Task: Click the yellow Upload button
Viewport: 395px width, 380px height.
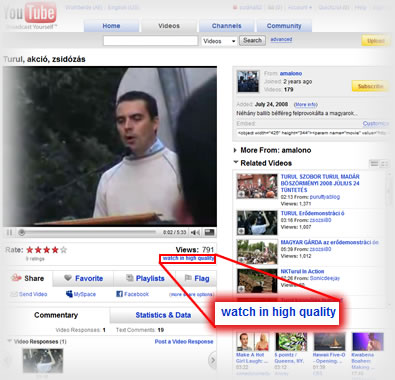Action: pos(376,41)
